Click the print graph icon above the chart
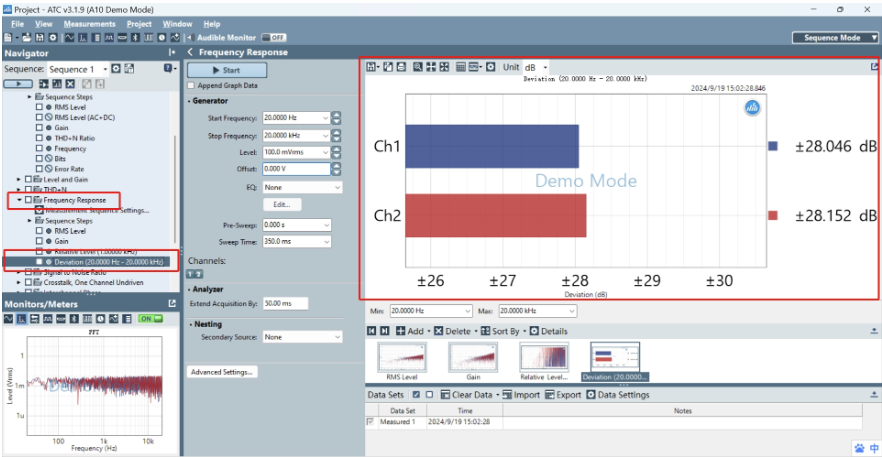This screenshot has height=457, width=882. pos(401,67)
